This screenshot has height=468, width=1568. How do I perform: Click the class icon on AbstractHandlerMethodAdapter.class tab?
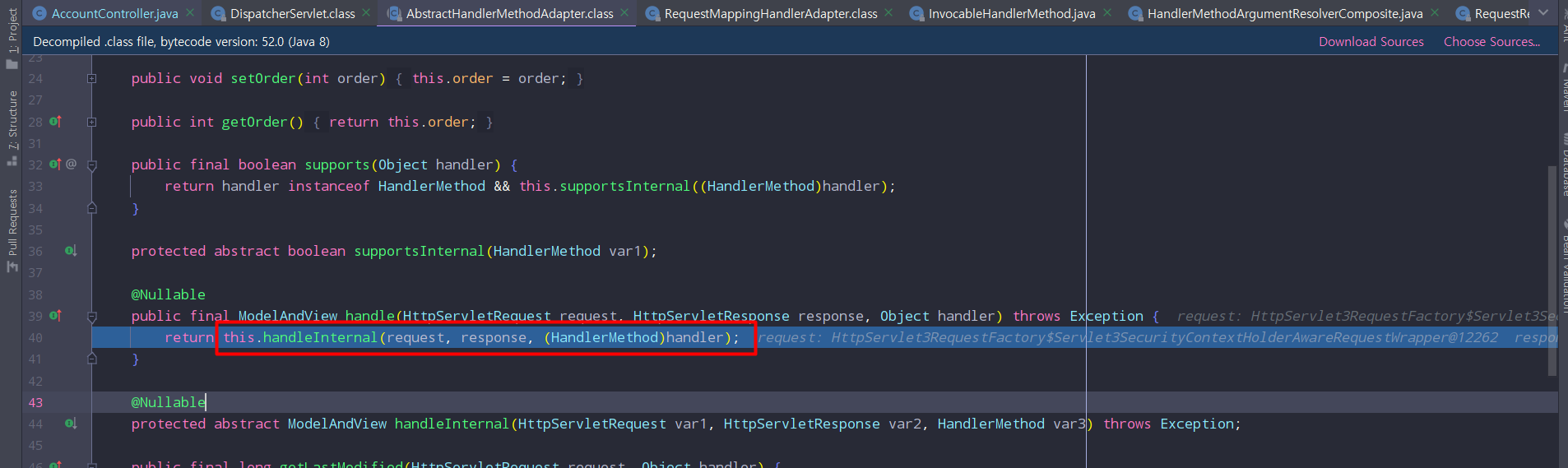pos(394,13)
